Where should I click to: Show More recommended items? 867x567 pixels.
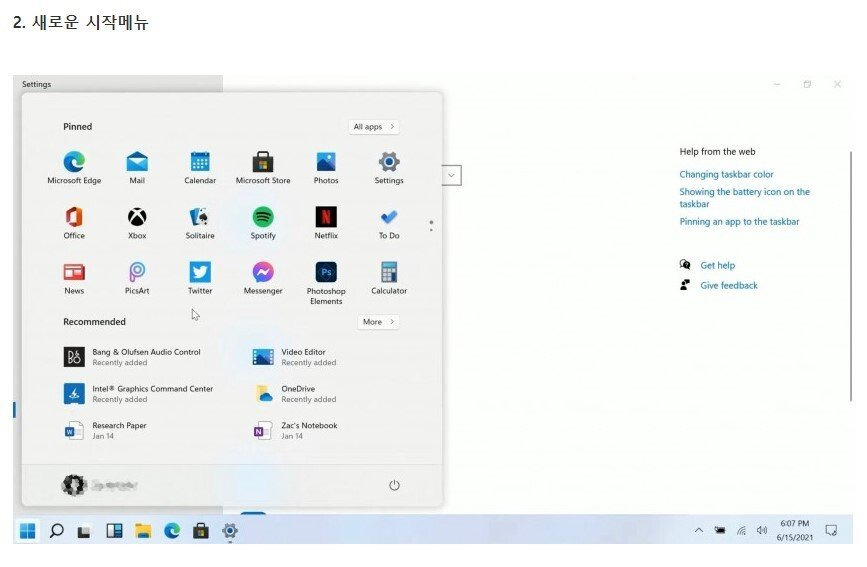(x=378, y=321)
